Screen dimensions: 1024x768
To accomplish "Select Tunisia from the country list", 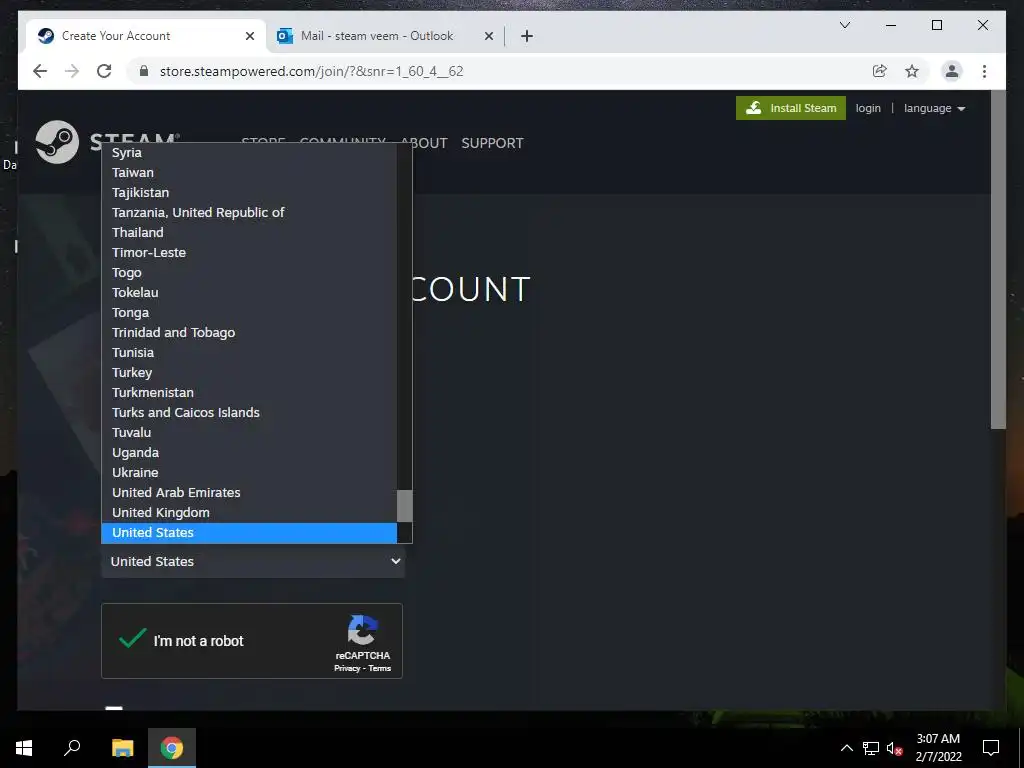I will [249, 353].
